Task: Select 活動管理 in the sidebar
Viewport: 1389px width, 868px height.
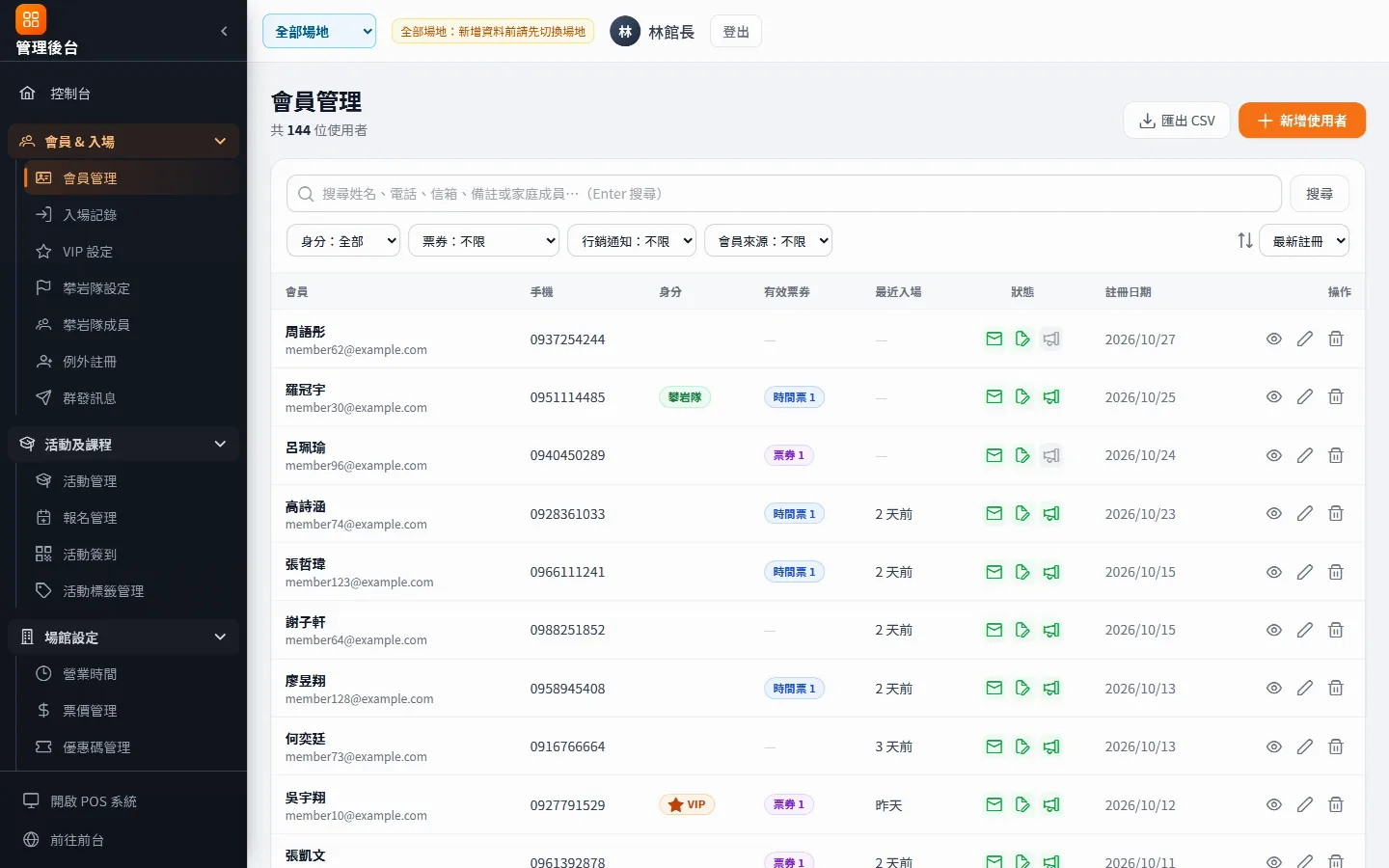Action: click(131, 481)
